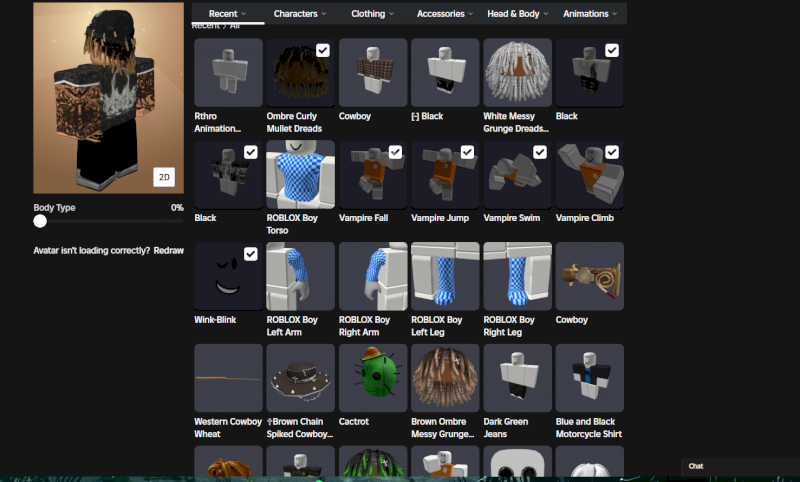Select the ROBLOX Boy Right Arm item
This screenshot has width=800, height=482.
373,276
